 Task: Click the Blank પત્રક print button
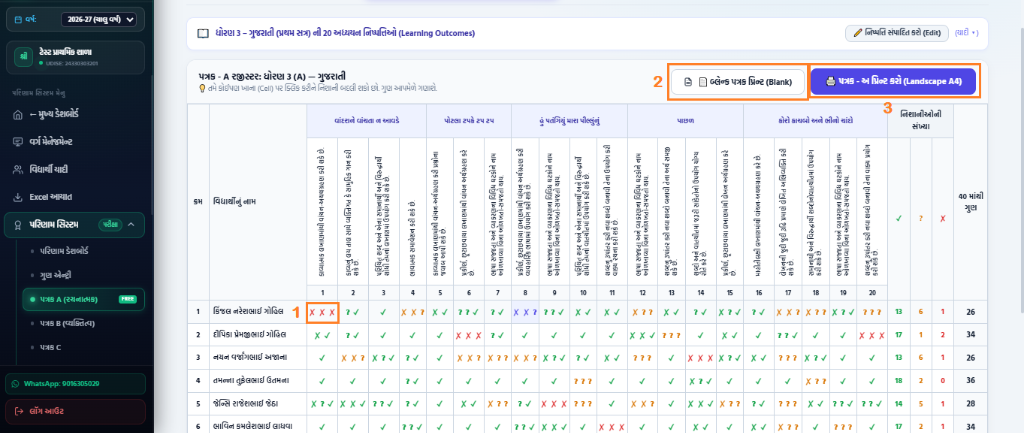[739, 82]
